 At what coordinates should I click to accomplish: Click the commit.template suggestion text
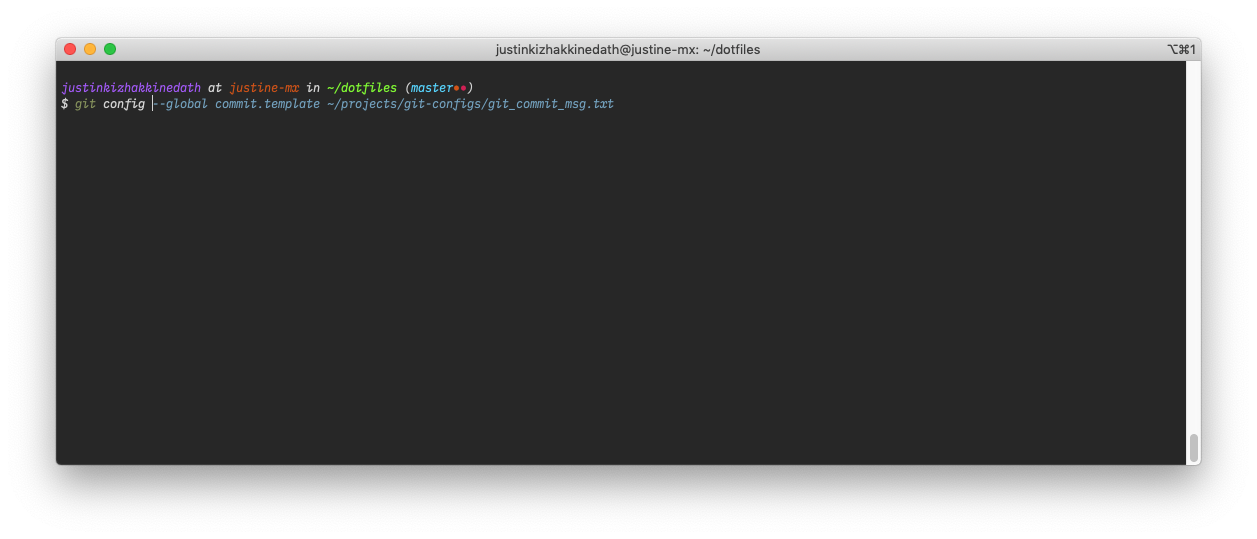click(x=268, y=104)
